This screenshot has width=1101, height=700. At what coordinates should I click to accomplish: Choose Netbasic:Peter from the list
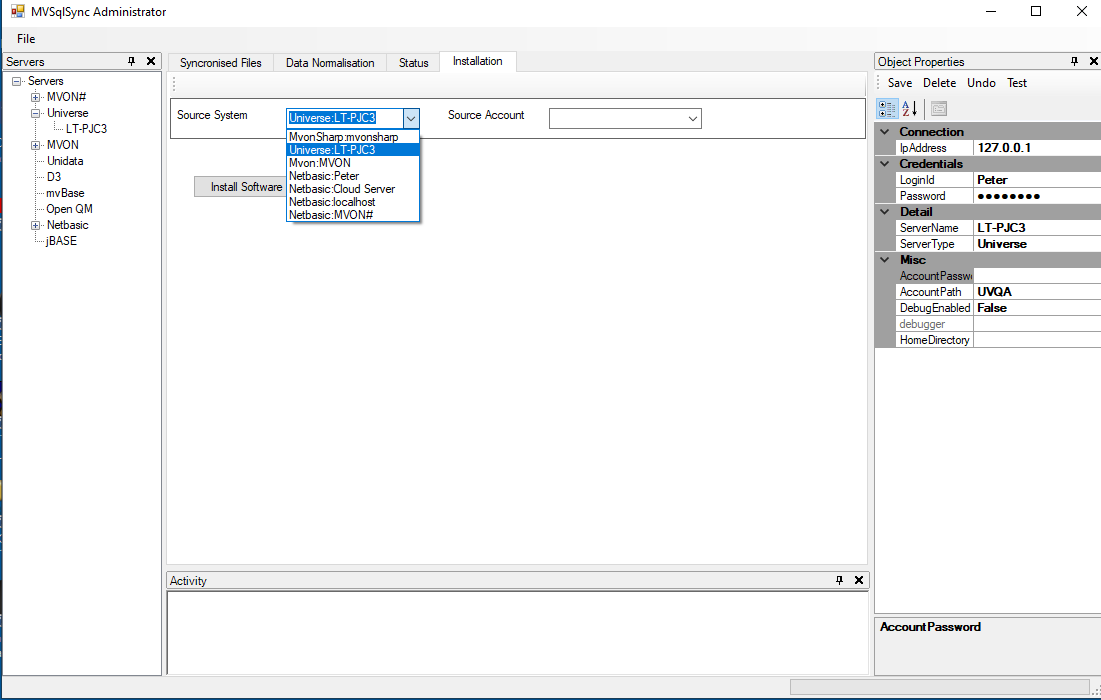(x=353, y=176)
